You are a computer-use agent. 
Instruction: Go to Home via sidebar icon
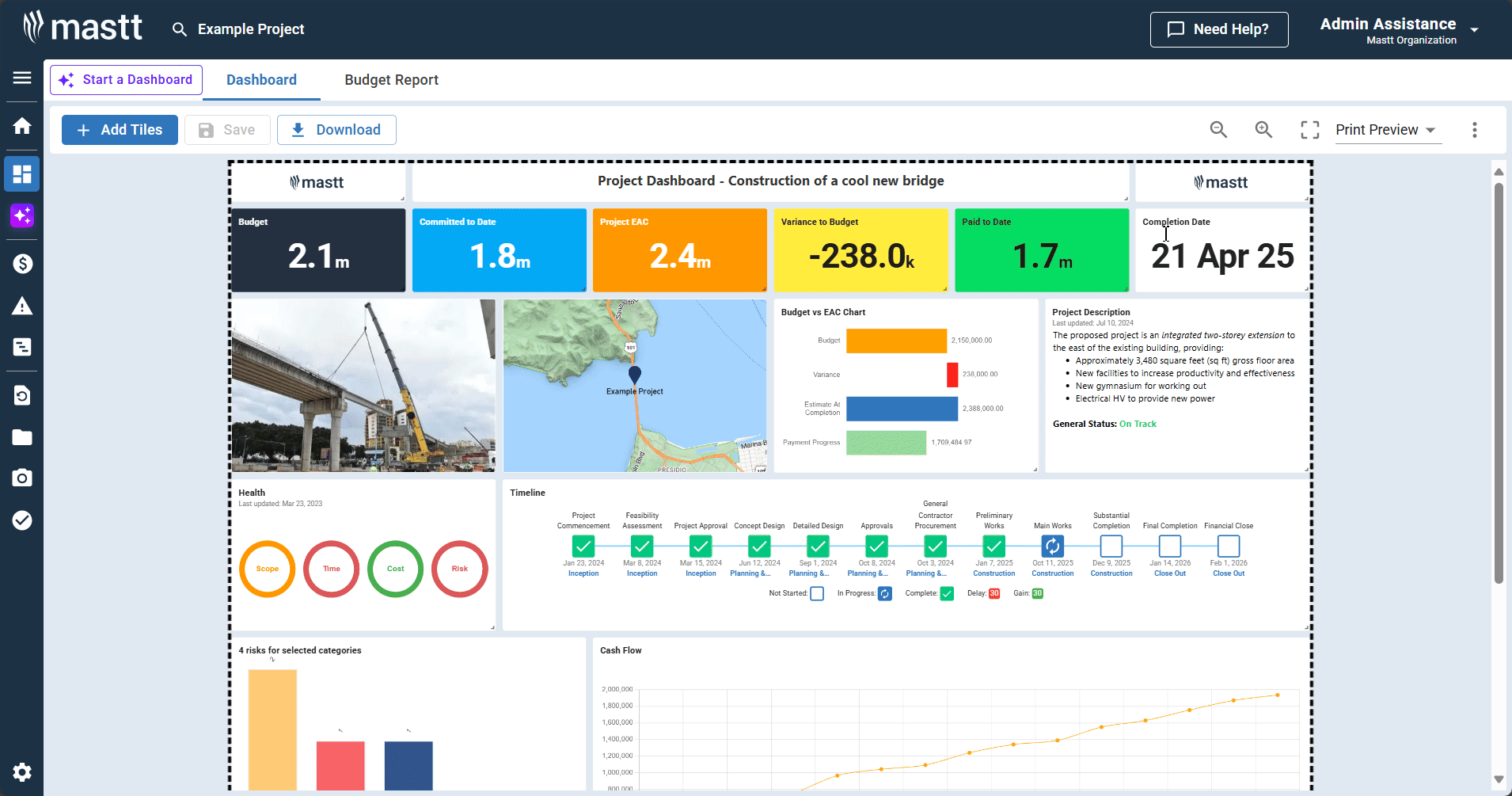(22, 126)
